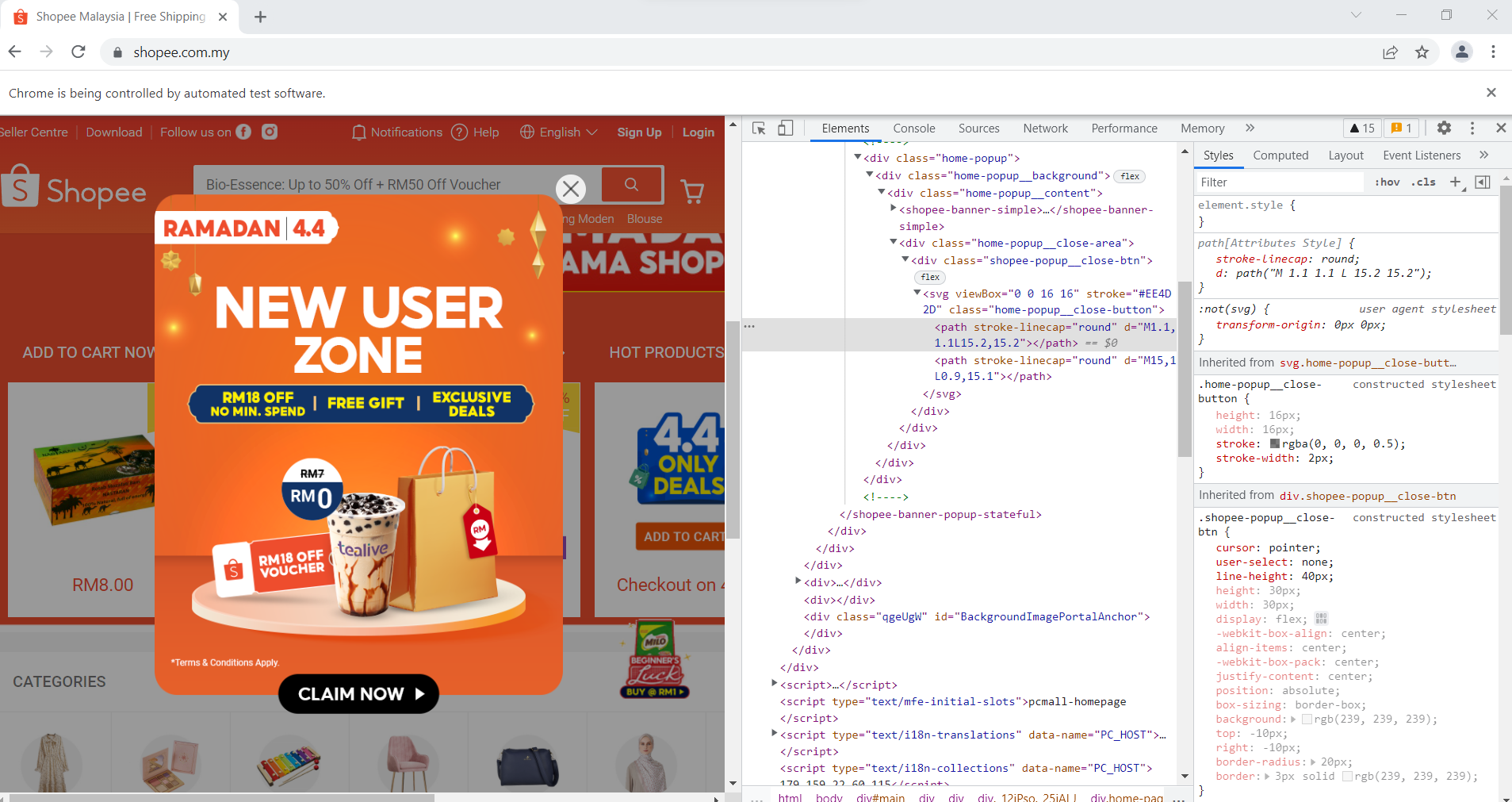Open the shopping cart icon
This screenshot has width=1512, height=802.
tap(692, 190)
